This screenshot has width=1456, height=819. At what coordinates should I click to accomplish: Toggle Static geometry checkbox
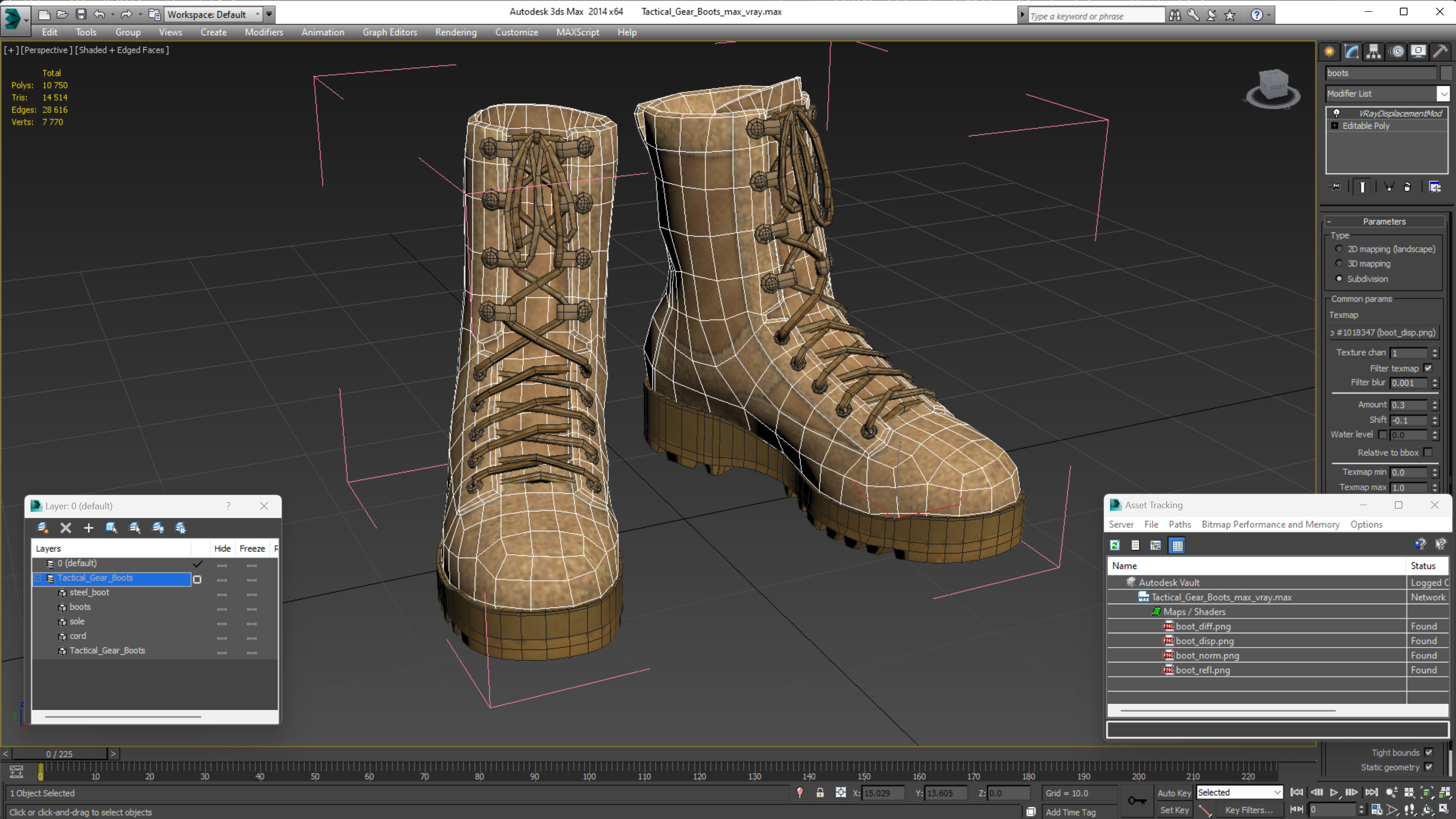click(1429, 767)
